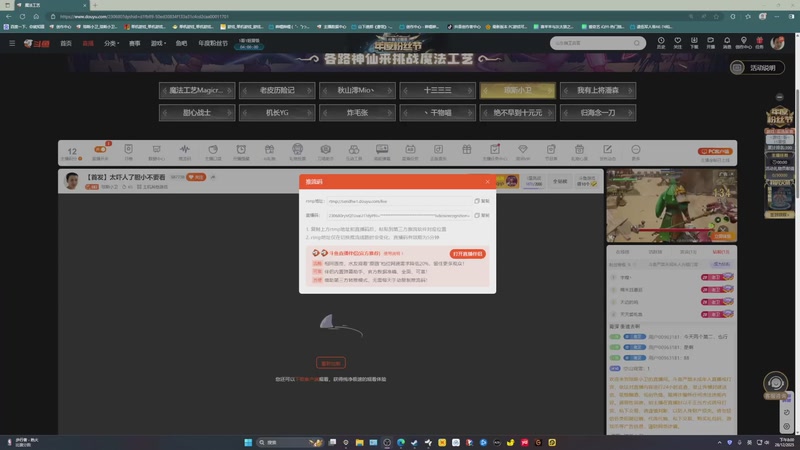Select the 归海念一刀 streamer tab
Image resolution: width=800 pixels, height=450 pixels.
coord(598,113)
